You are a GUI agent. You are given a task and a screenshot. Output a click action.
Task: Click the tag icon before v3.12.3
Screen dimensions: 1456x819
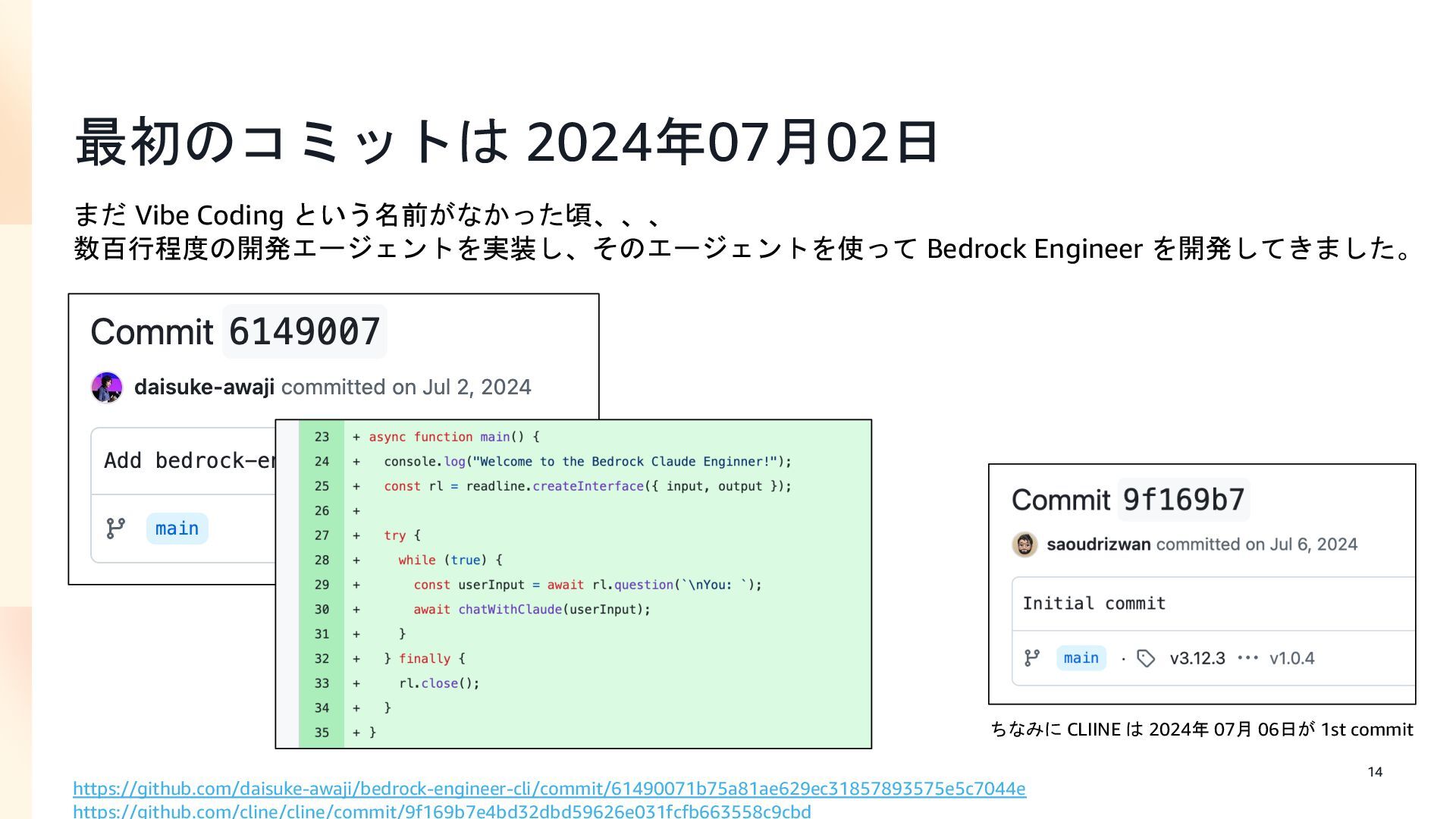1146,658
